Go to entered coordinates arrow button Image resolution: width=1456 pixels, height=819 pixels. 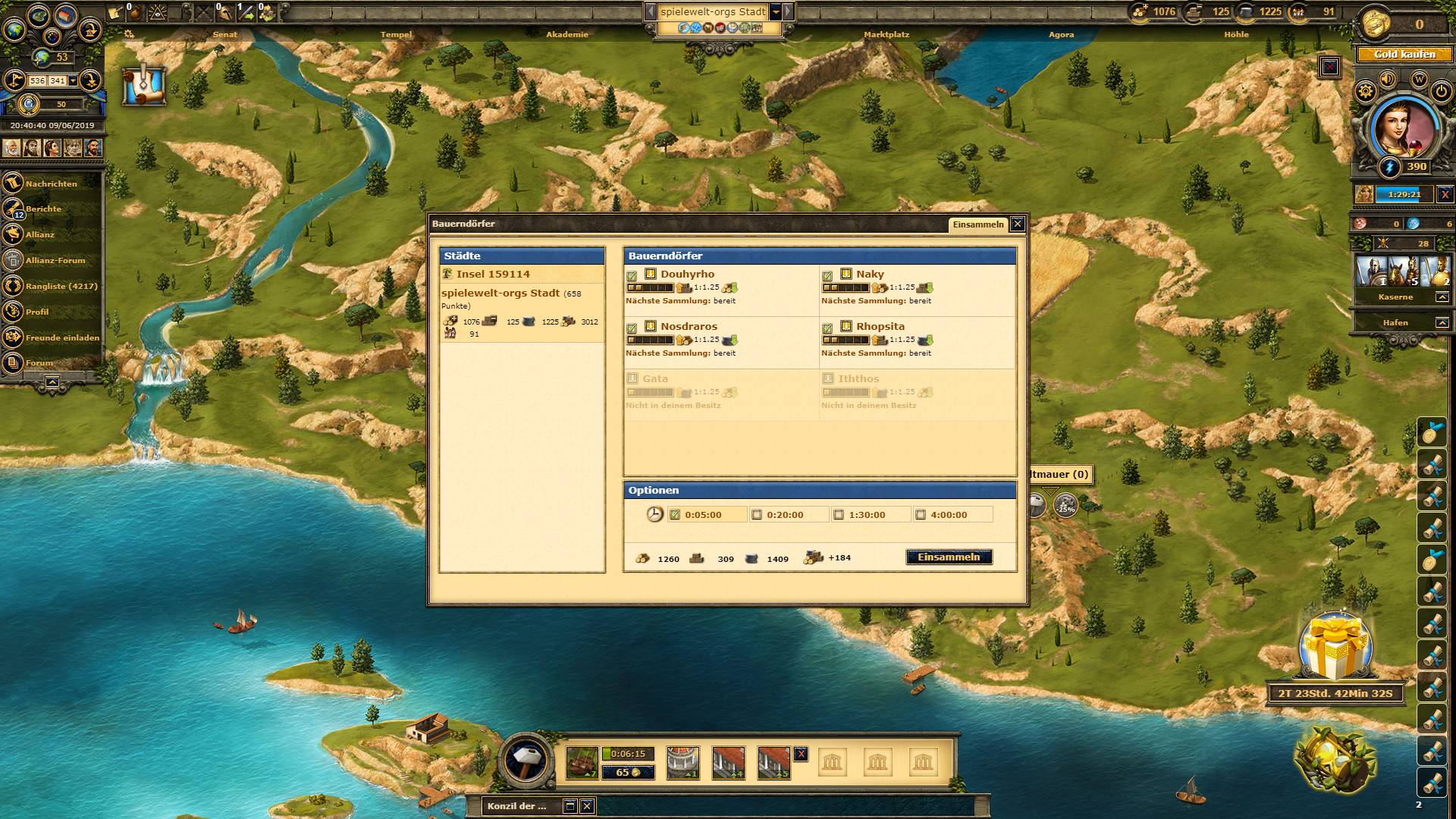[90, 80]
